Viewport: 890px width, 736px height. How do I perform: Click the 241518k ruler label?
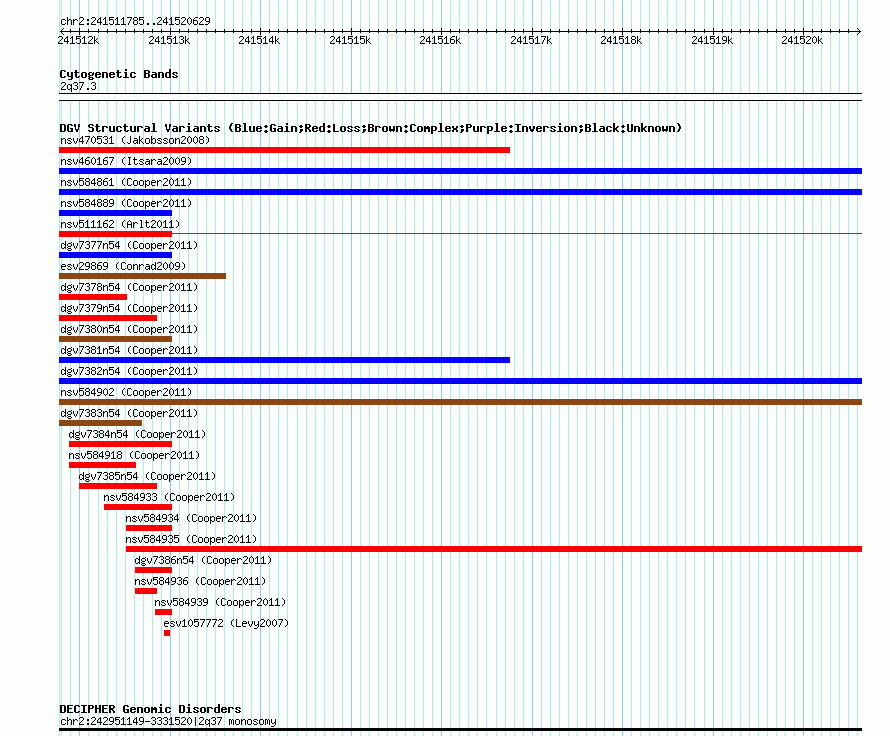622,40
